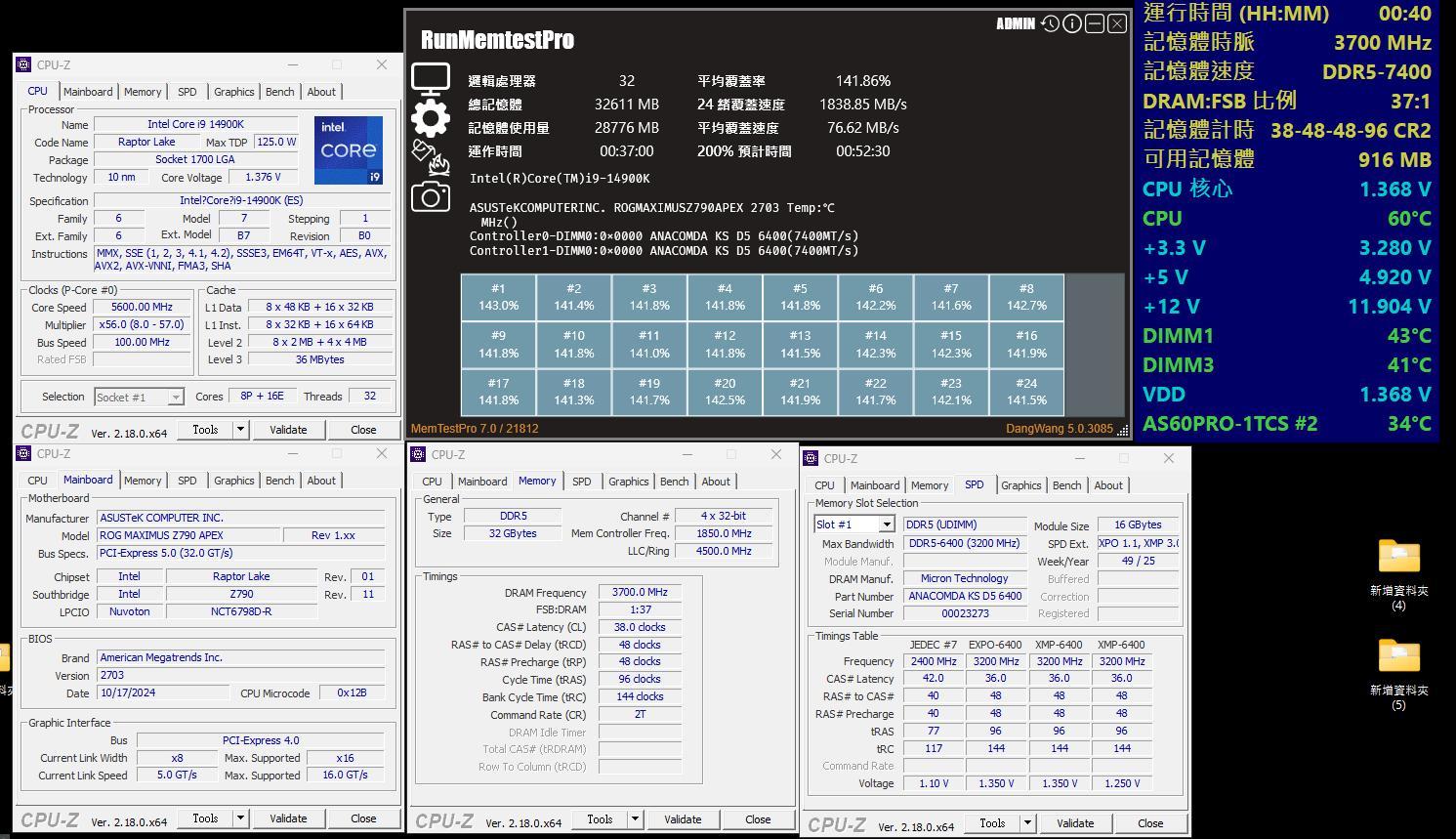
Task: Open RunMemtestPro settings gear icon
Action: (x=430, y=118)
